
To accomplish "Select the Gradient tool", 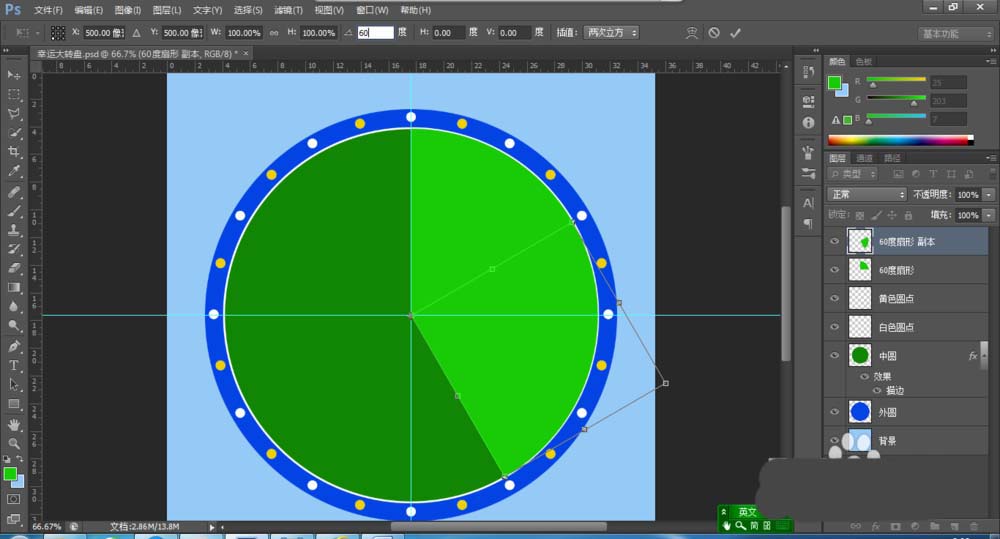I will coord(13,288).
